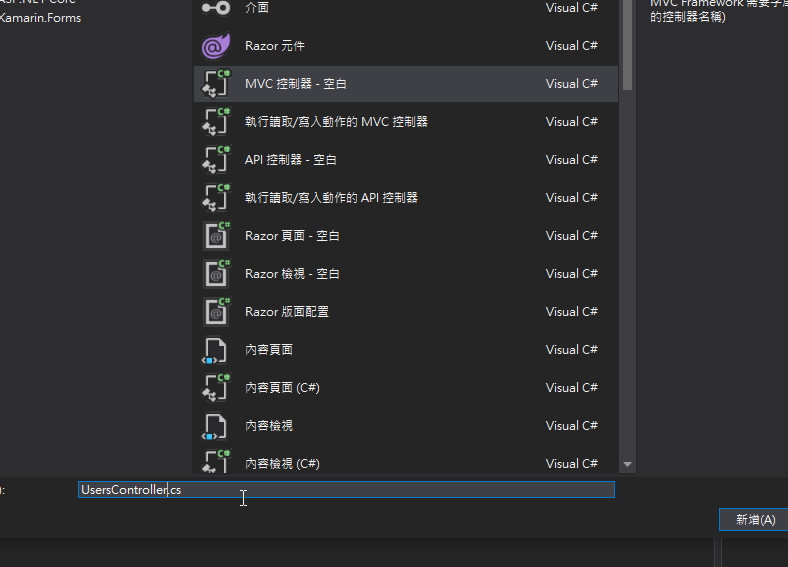Select the 介面 template name

coord(257,8)
